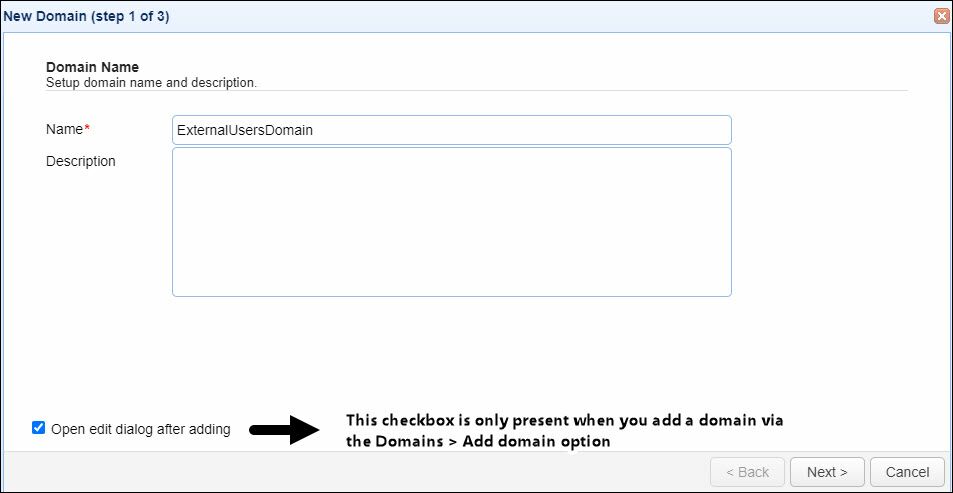Click the Name field label
The width and height of the screenshot is (953, 493).
pyautogui.click(x=64, y=129)
